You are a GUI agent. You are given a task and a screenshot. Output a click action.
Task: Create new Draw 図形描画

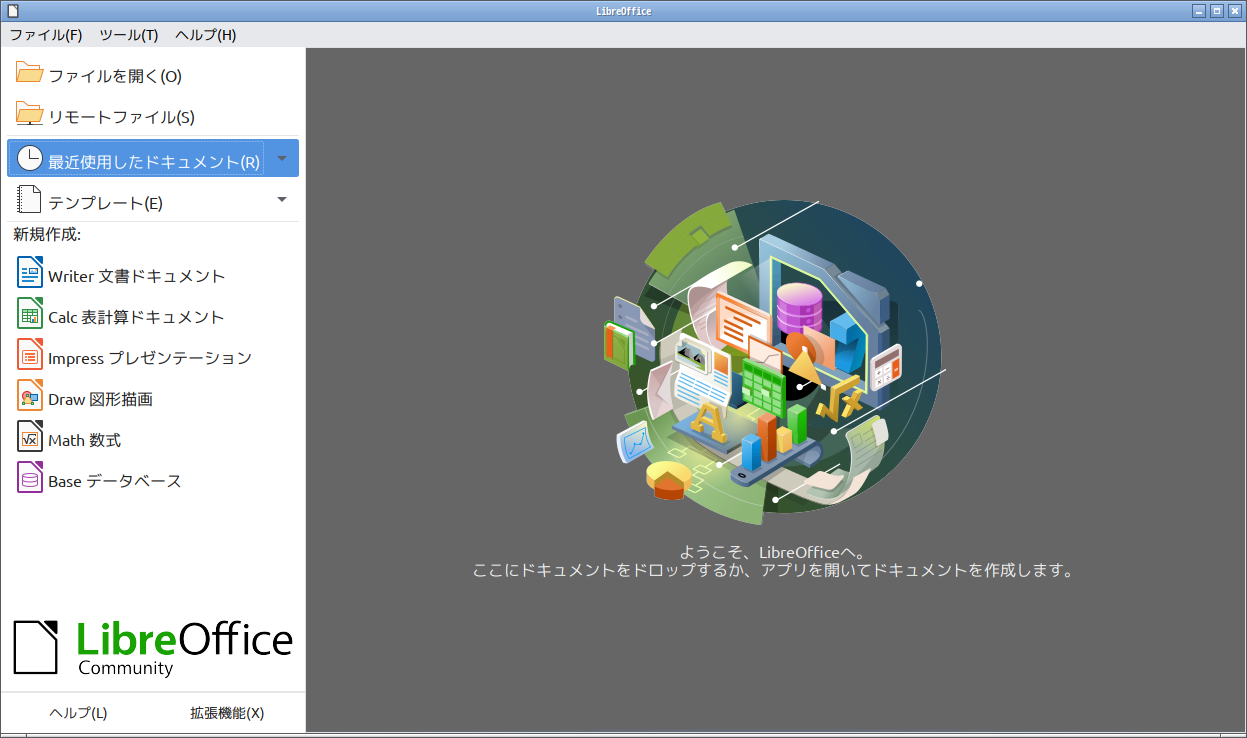click(153, 398)
